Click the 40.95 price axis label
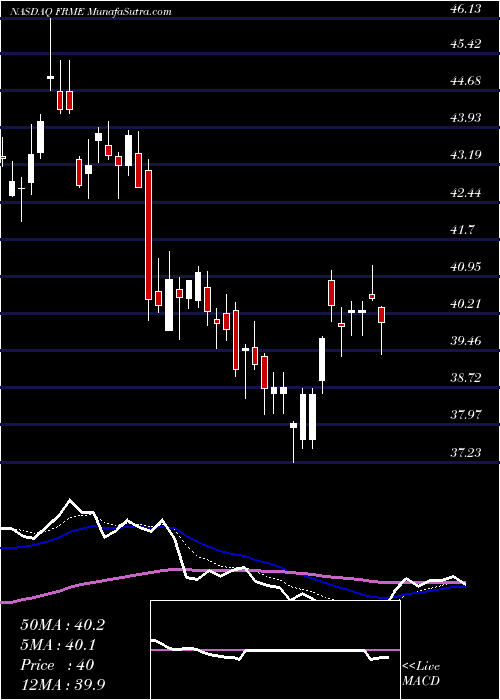Image resolution: width=500 pixels, height=700 pixels. point(466,267)
